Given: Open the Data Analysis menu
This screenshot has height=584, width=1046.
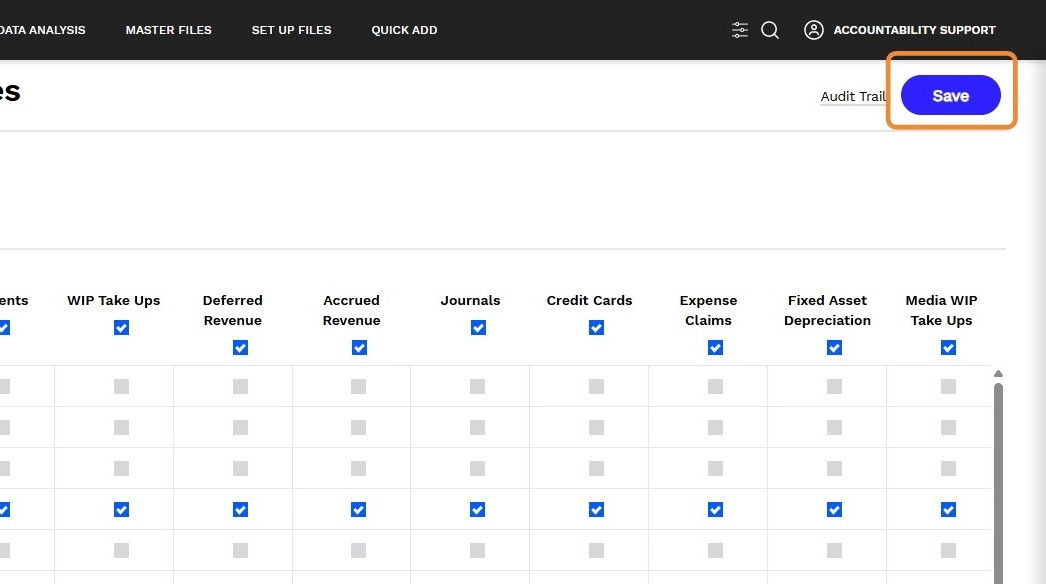Looking at the screenshot, I should pos(41,30).
